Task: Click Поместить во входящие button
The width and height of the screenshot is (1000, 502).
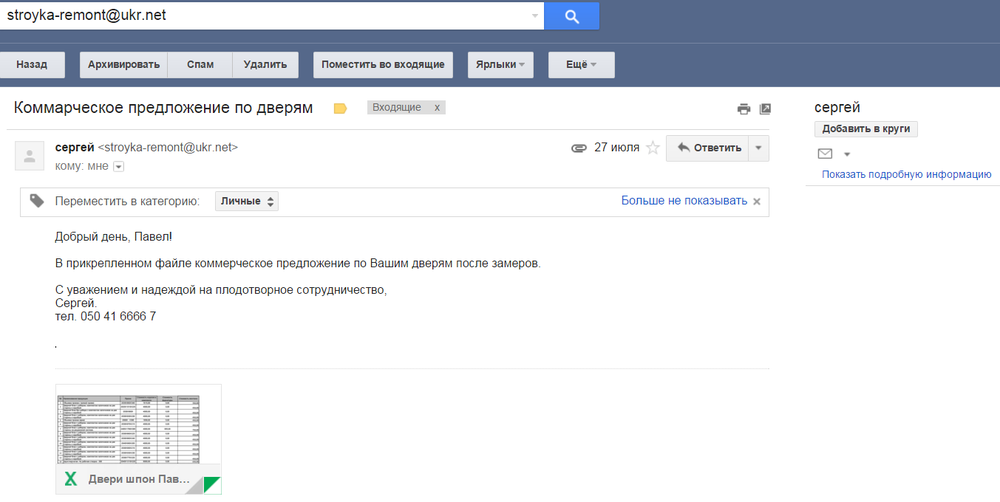Action: 383,64
